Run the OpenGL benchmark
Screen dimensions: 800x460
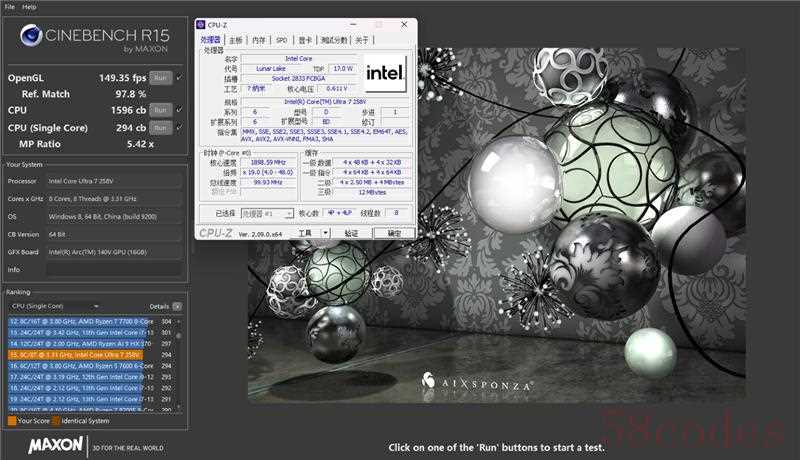(x=159, y=76)
